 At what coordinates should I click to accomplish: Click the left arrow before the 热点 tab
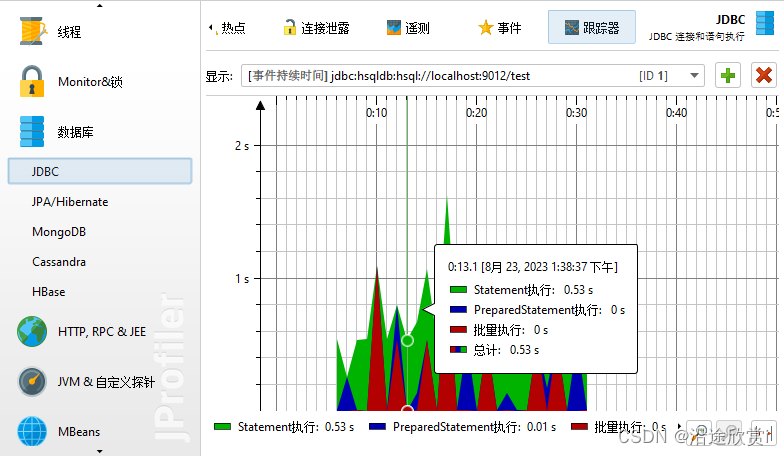point(210,28)
